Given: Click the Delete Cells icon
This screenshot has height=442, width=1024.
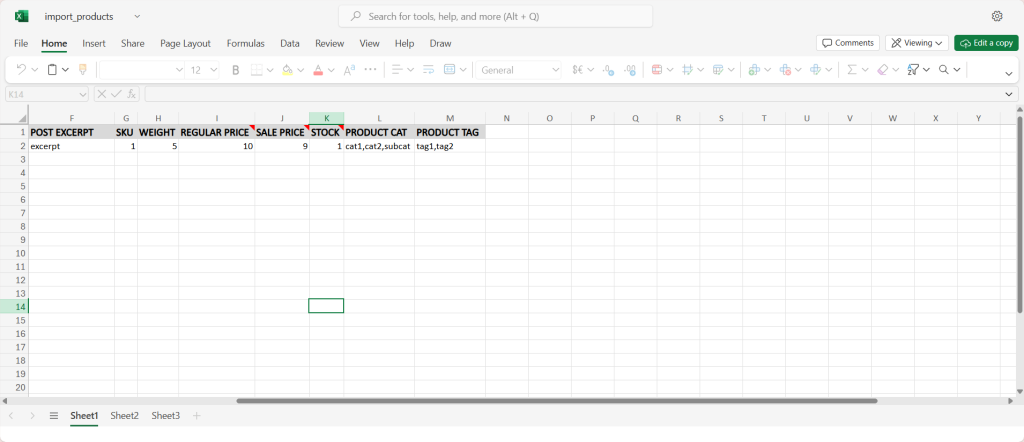Looking at the screenshot, I should tap(786, 70).
